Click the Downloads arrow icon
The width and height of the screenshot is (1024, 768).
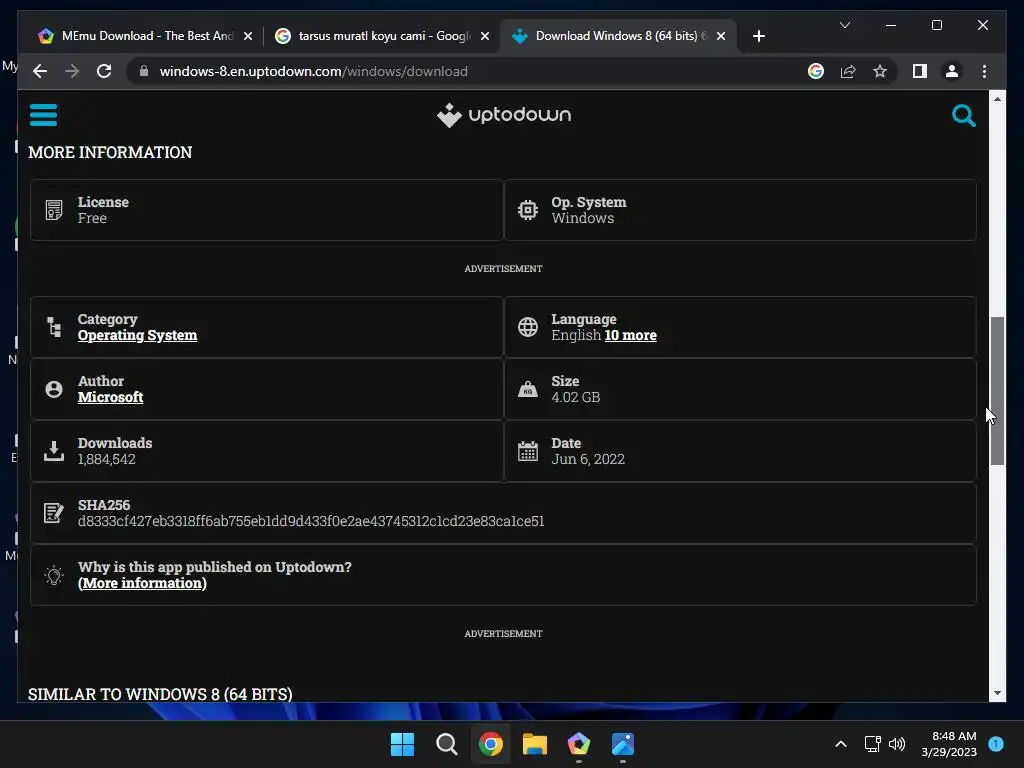point(54,451)
